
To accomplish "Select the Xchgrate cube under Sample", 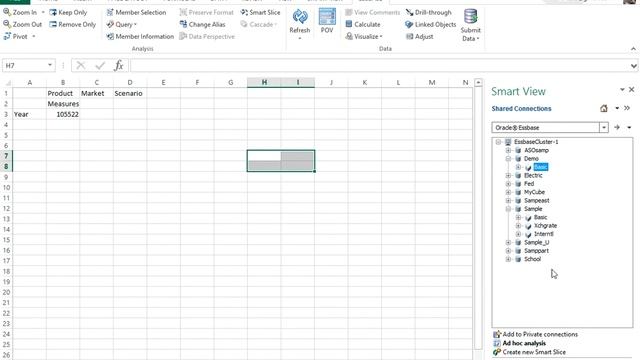I will (x=545, y=226).
